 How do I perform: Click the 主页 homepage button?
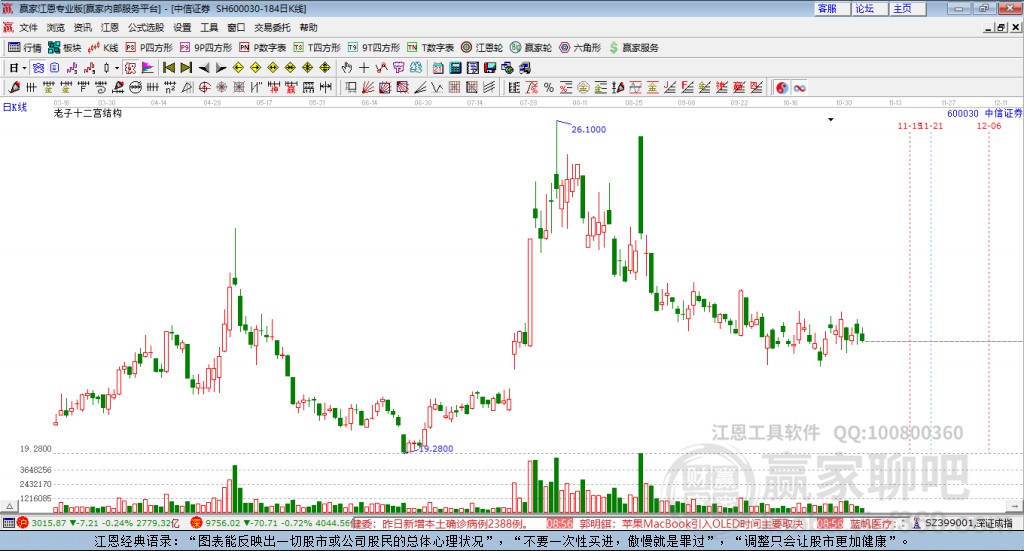click(x=908, y=8)
